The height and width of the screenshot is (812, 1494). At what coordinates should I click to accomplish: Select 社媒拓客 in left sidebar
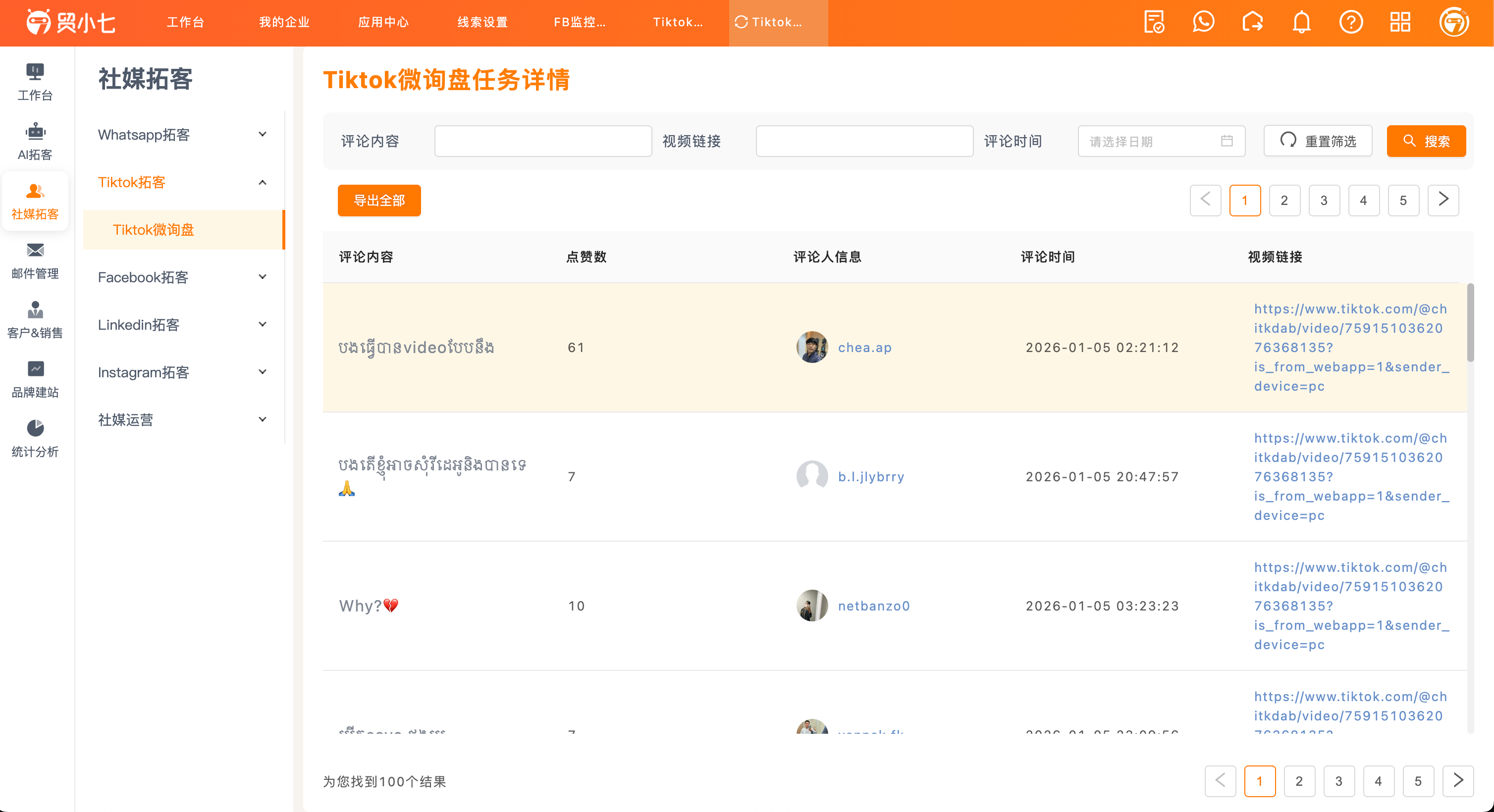pyautogui.click(x=35, y=201)
